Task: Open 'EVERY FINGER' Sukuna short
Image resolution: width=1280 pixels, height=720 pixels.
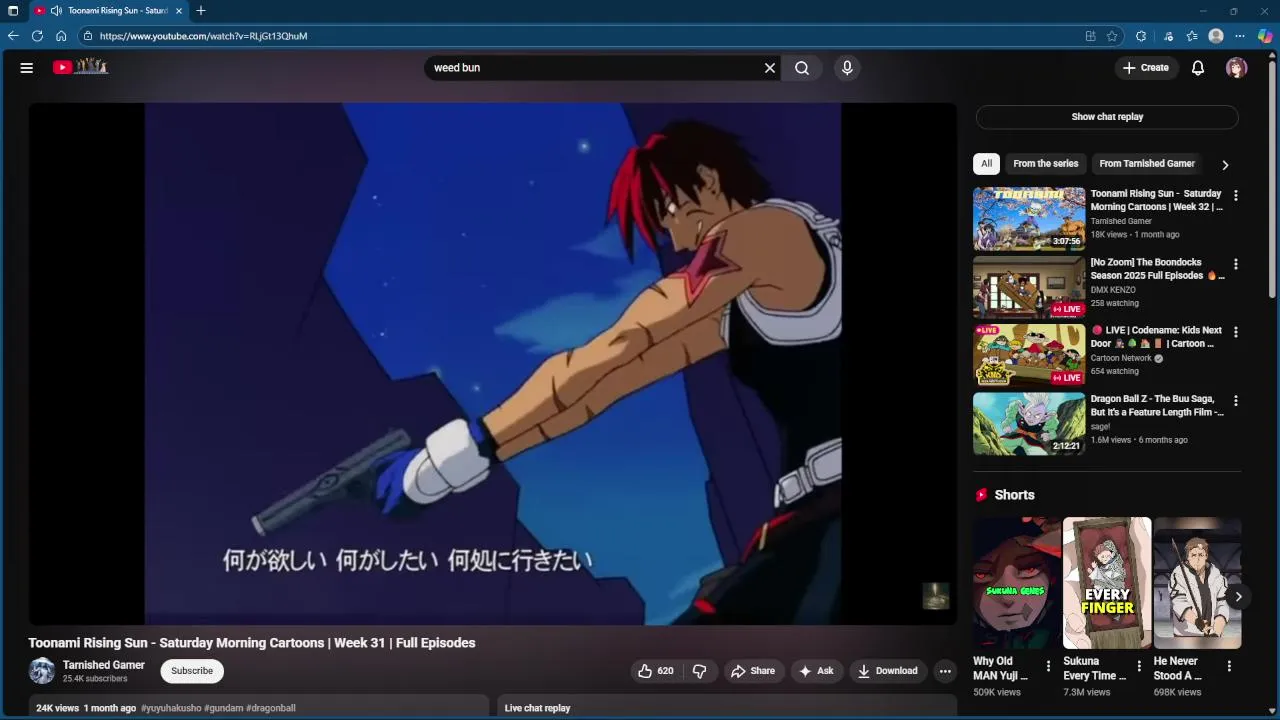Action: click(x=1107, y=583)
